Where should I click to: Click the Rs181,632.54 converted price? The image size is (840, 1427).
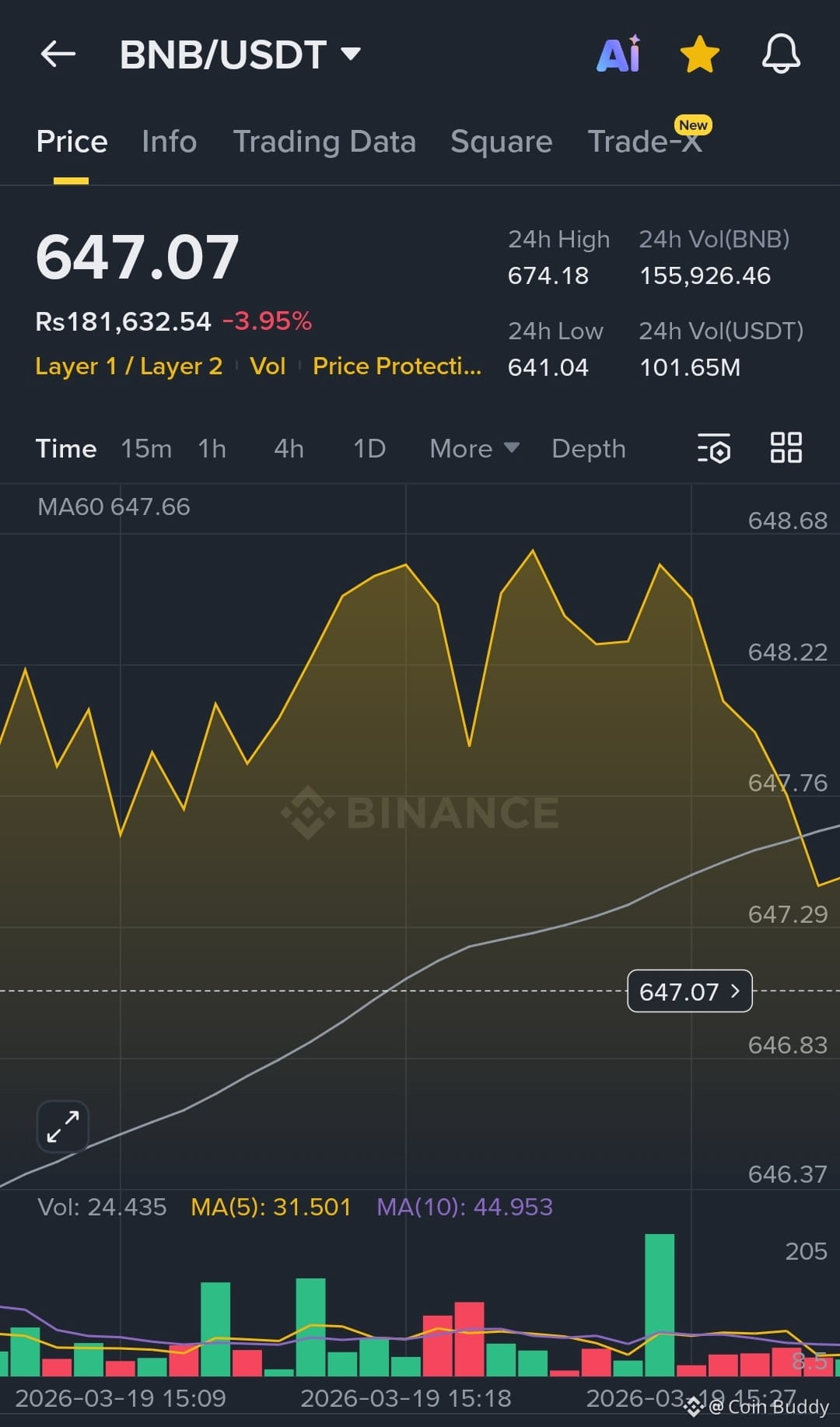123,321
